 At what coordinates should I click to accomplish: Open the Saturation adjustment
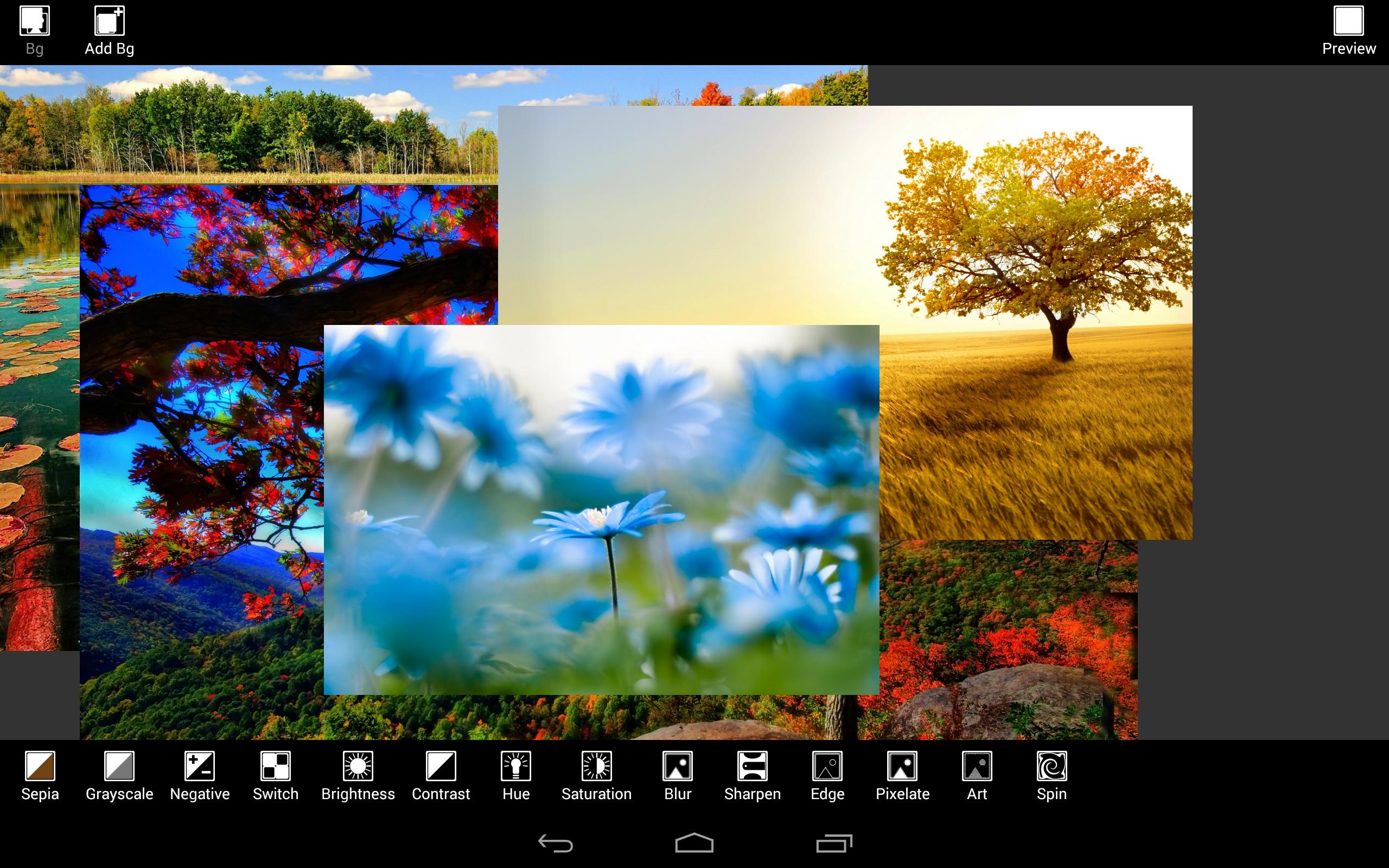pyautogui.click(x=596, y=776)
